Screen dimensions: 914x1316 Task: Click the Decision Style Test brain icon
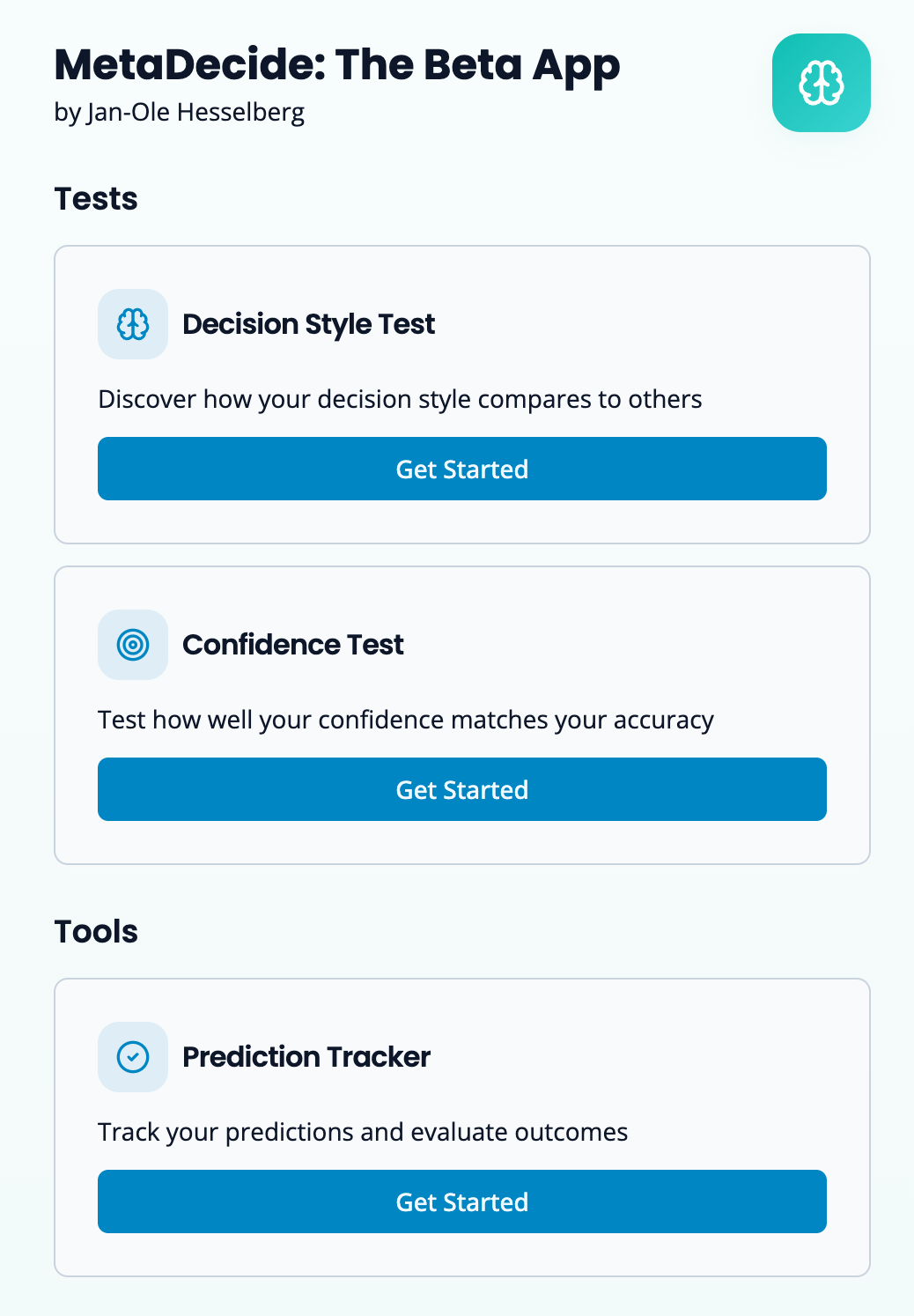point(133,324)
